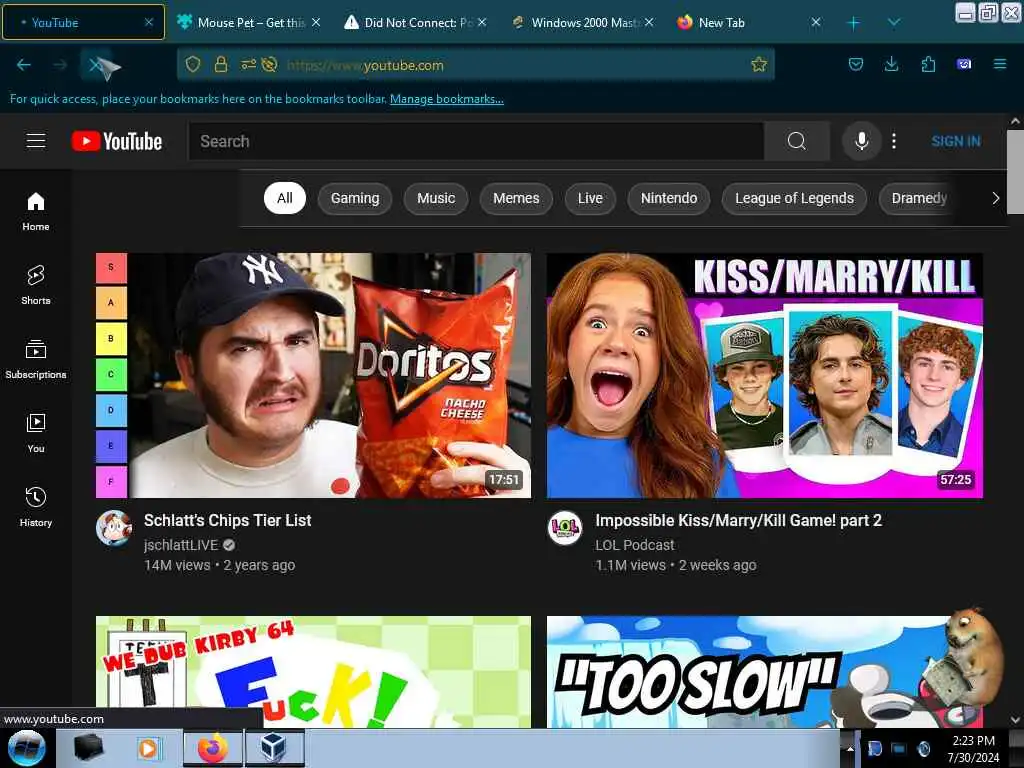Open the You section in sidebar
This screenshot has height=768, width=1024.
pos(36,433)
